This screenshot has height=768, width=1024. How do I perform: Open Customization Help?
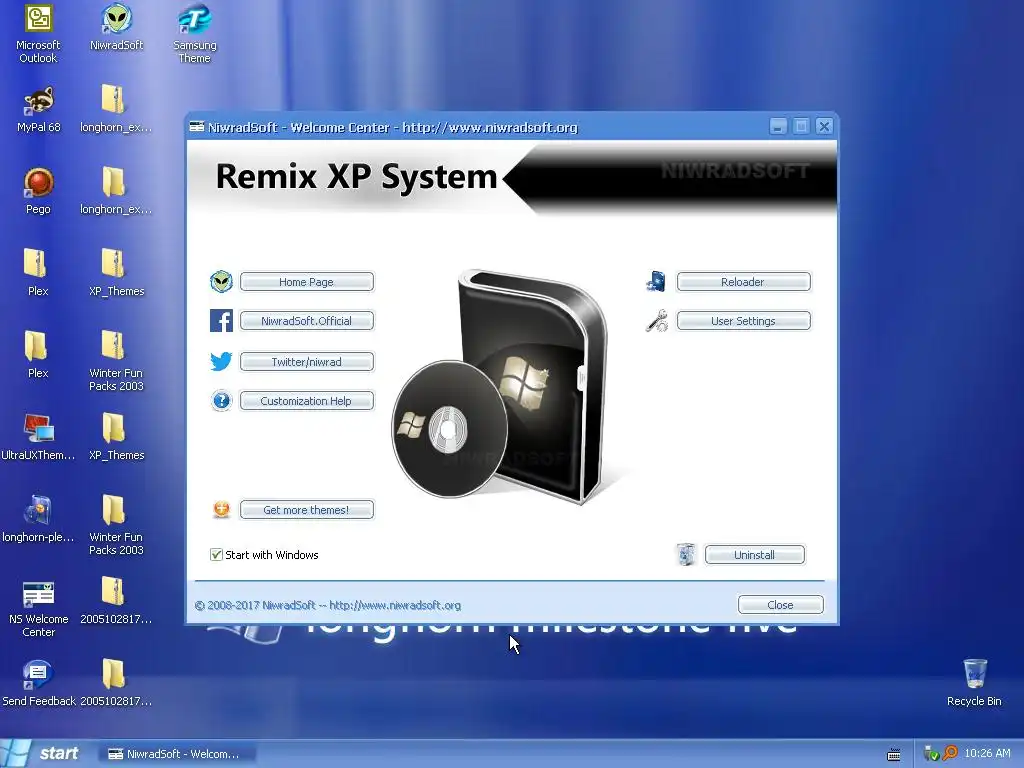coord(307,400)
